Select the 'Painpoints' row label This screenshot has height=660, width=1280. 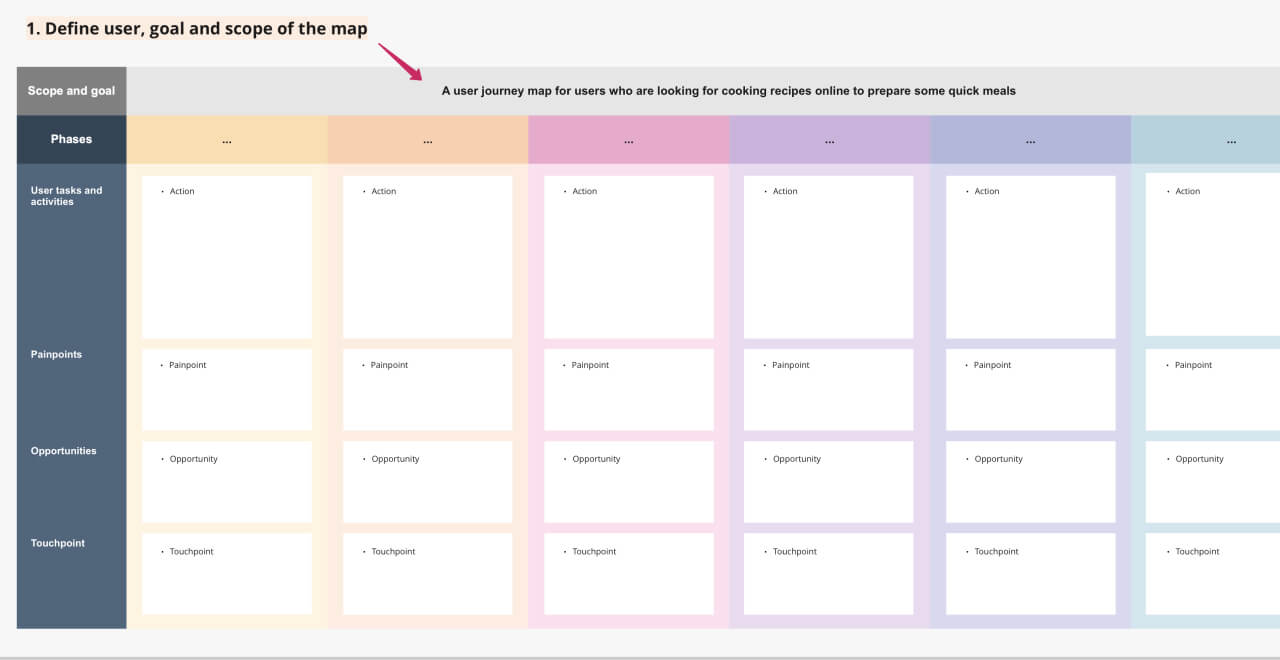pyautogui.click(x=56, y=355)
